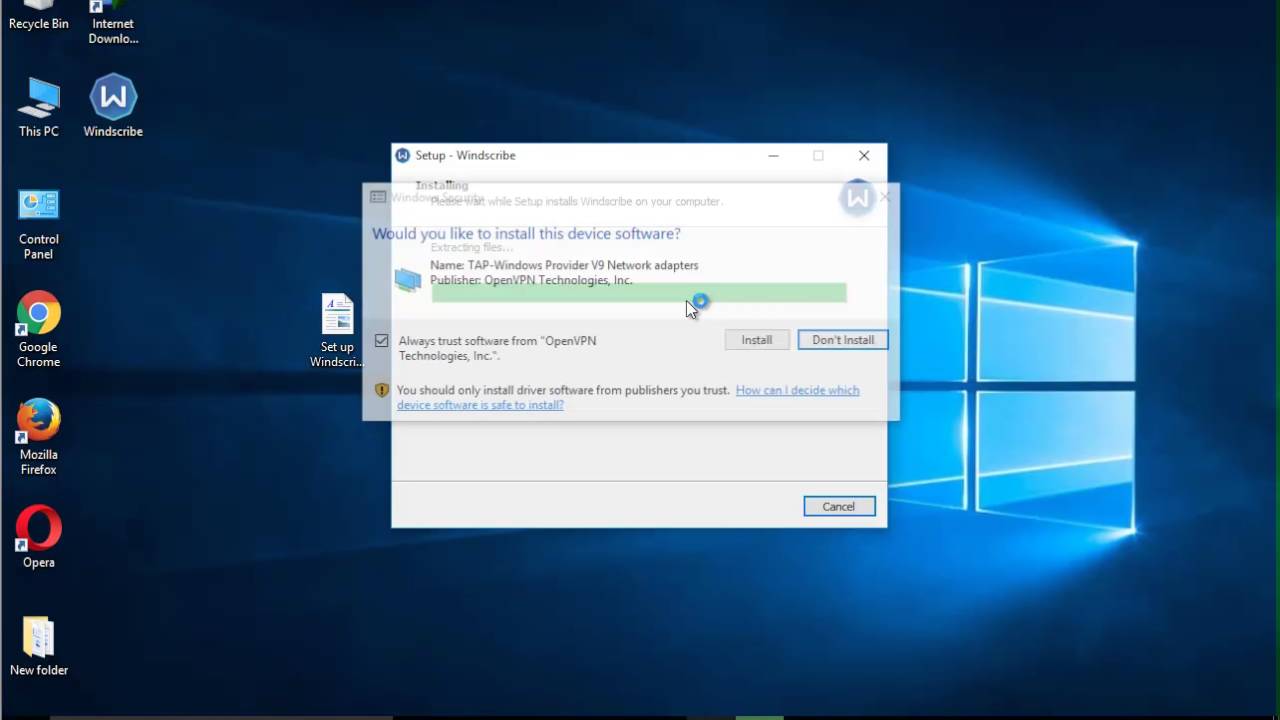Click the Install button for device software
The image size is (1280, 720).
[x=757, y=340]
